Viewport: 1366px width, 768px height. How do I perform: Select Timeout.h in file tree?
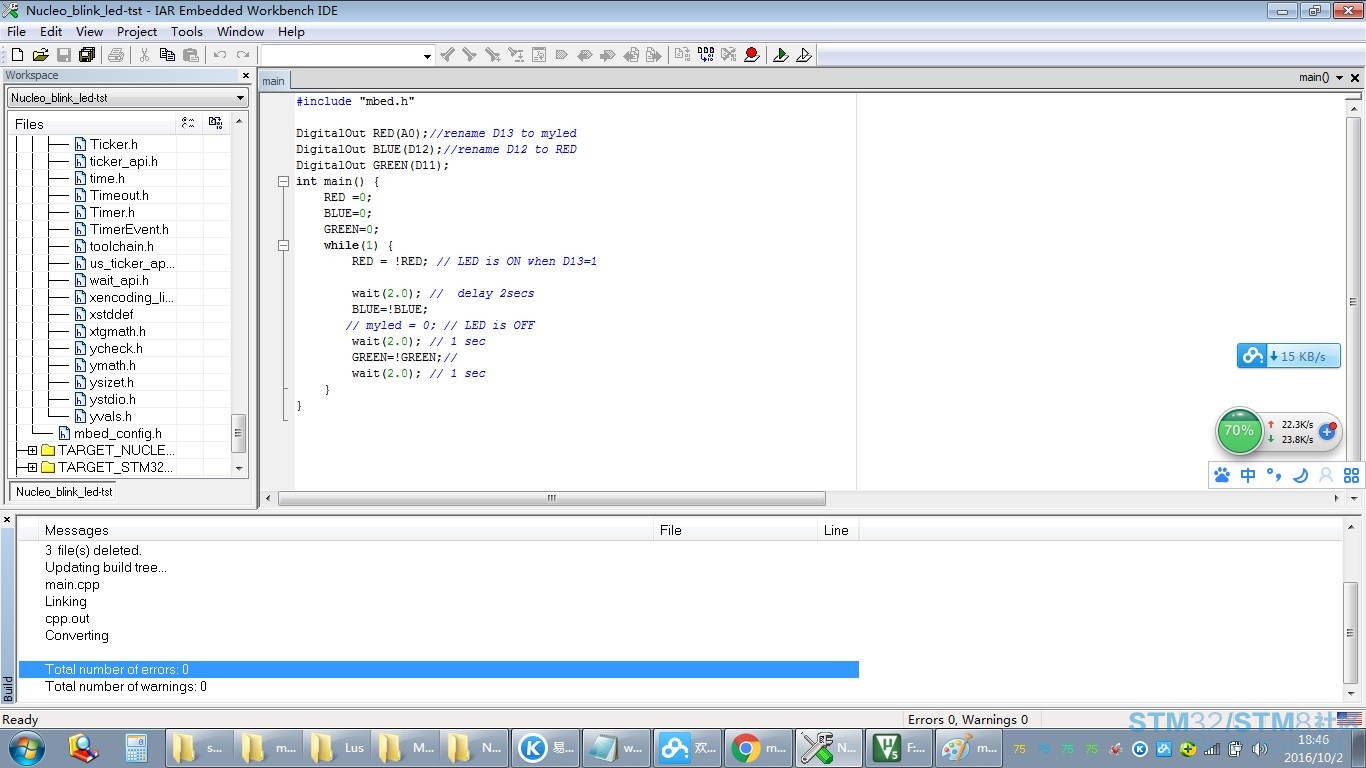point(119,195)
